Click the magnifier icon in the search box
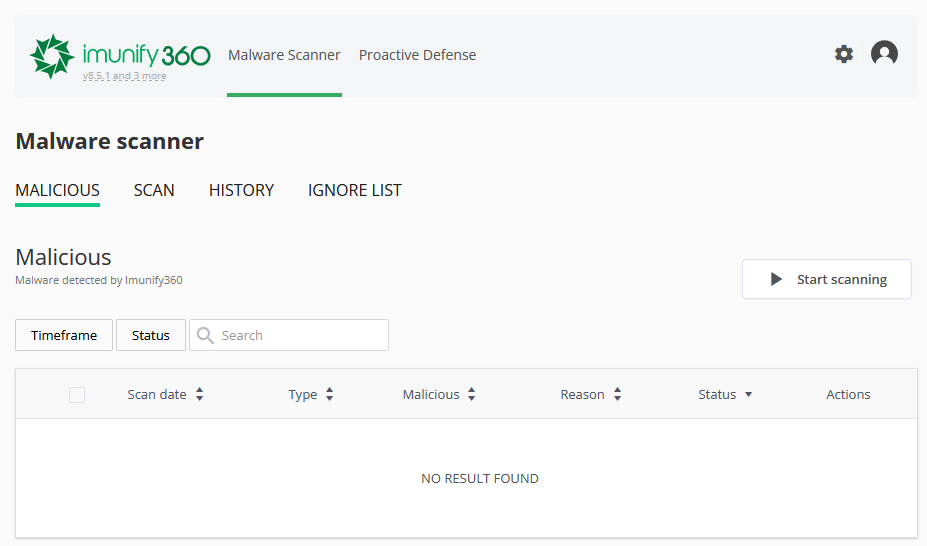This screenshot has width=927, height=546. coord(205,335)
